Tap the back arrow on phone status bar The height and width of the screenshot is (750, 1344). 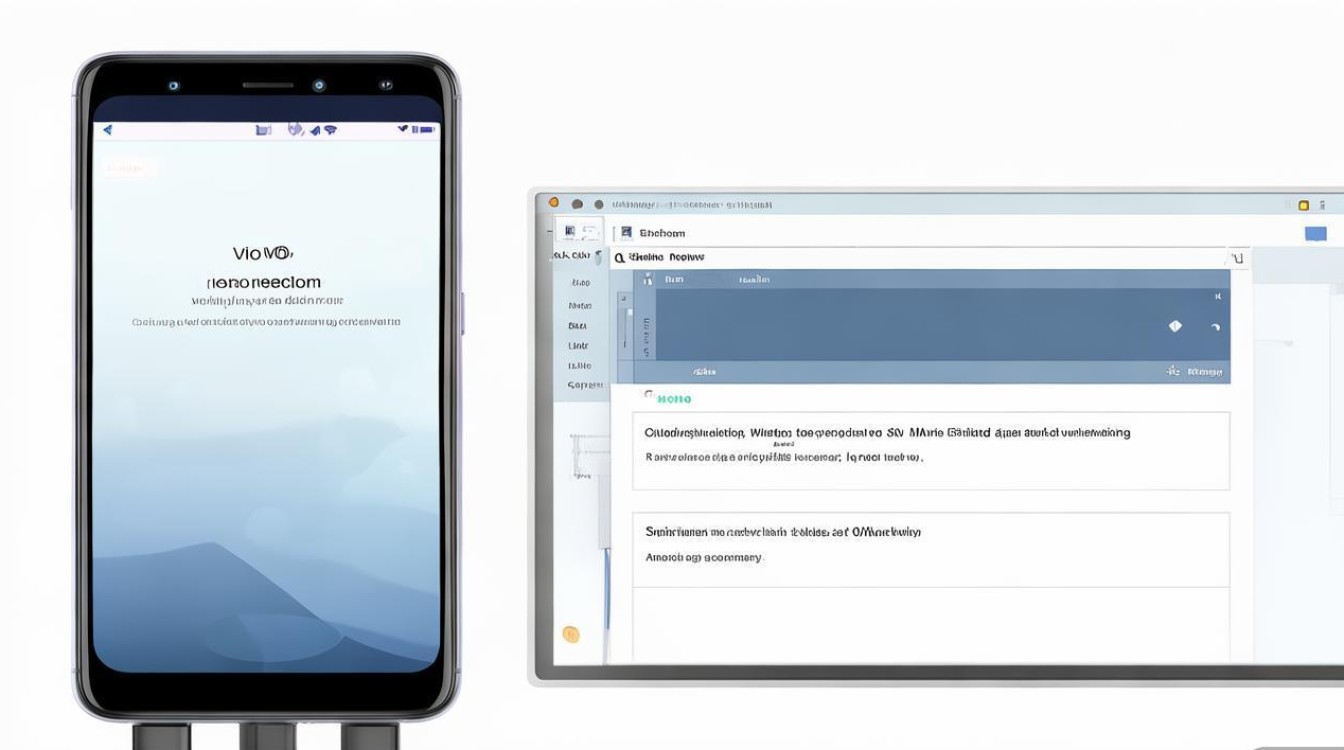coord(108,130)
